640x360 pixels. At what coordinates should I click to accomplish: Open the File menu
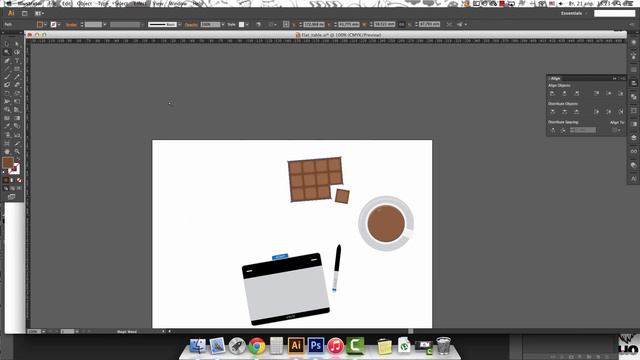point(52,3)
